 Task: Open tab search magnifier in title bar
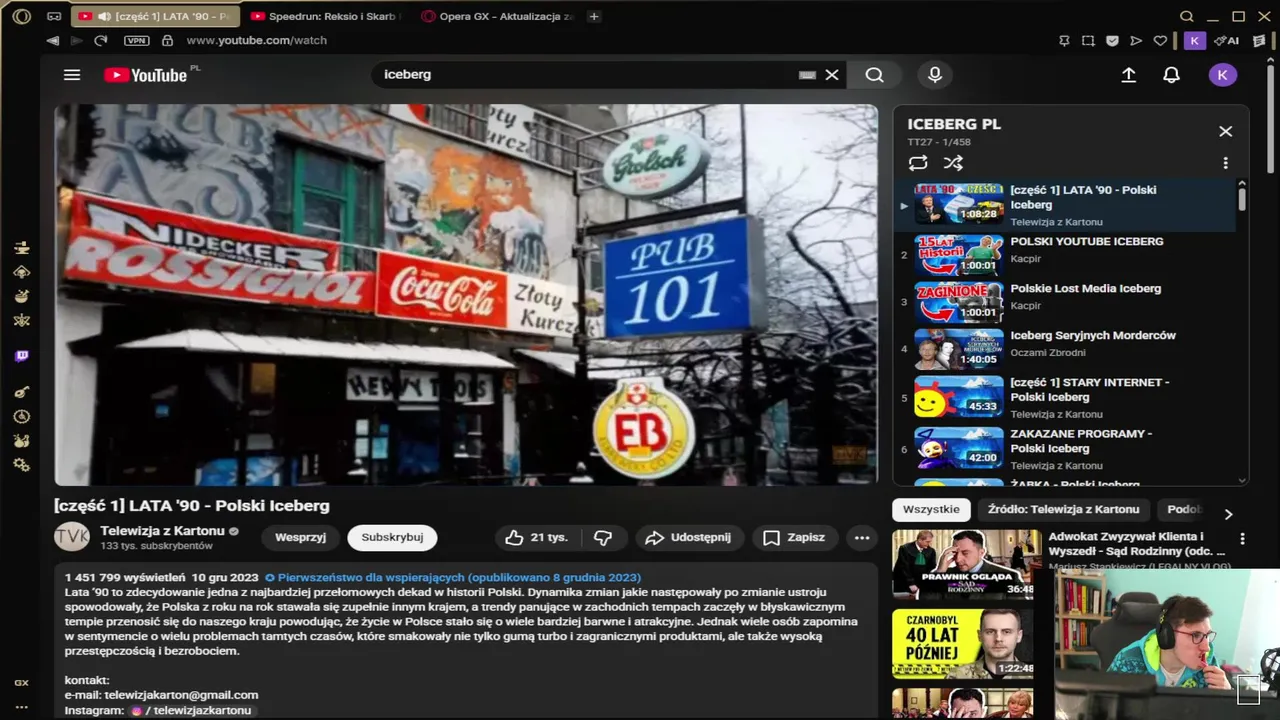point(1187,16)
